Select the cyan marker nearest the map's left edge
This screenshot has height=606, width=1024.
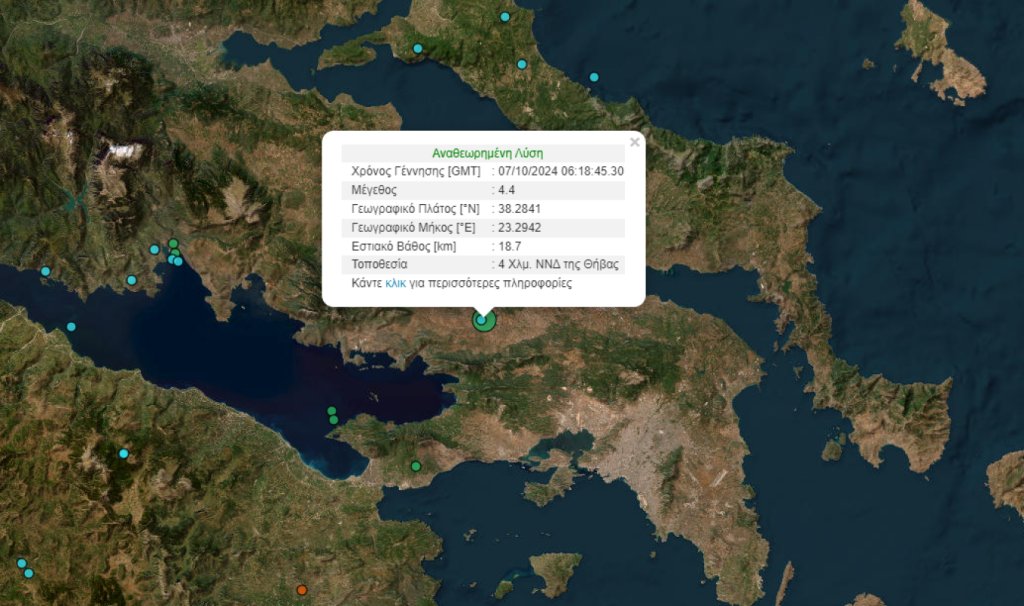45,271
